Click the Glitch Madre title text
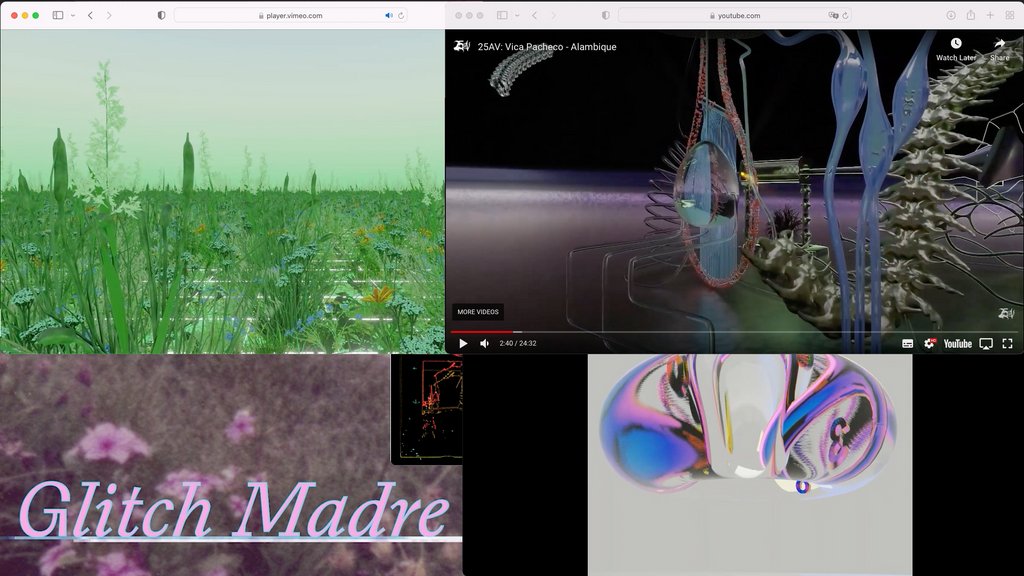The image size is (1024, 576). click(234, 511)
